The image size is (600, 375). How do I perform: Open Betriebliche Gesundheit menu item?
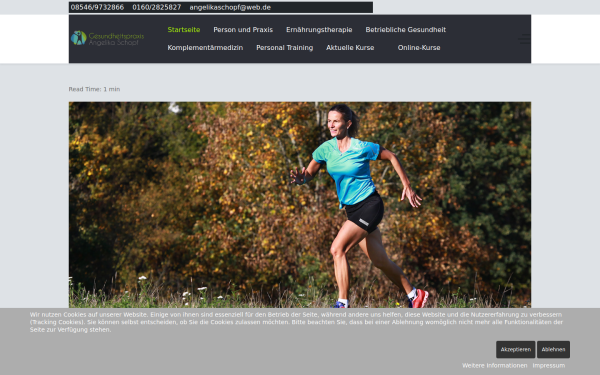coord(406,30)
